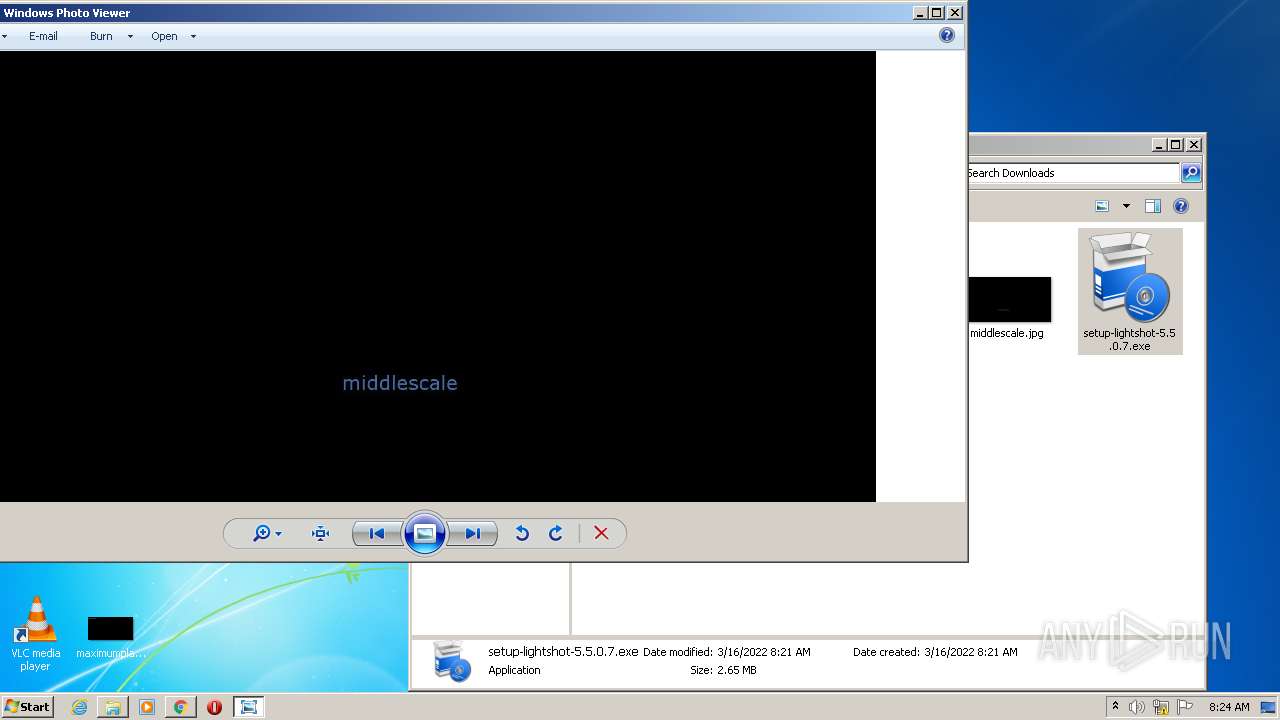Click the network tray icon
Screen dimensions: 1280x720
(1161, 707)
